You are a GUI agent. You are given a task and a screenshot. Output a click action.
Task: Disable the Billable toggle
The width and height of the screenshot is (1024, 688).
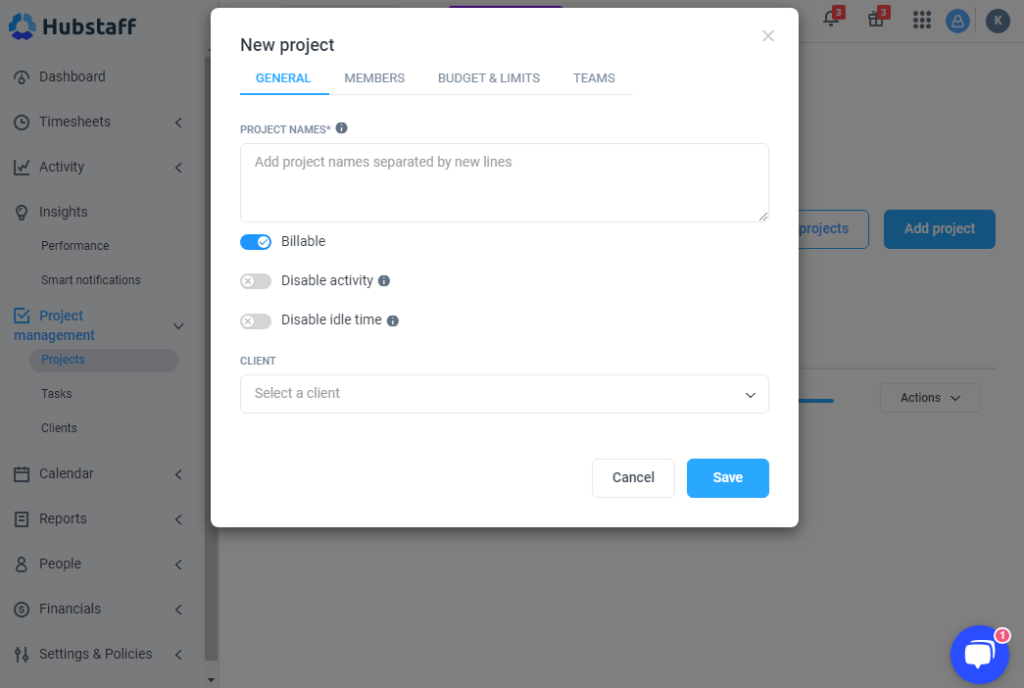[x=255, y=241]
